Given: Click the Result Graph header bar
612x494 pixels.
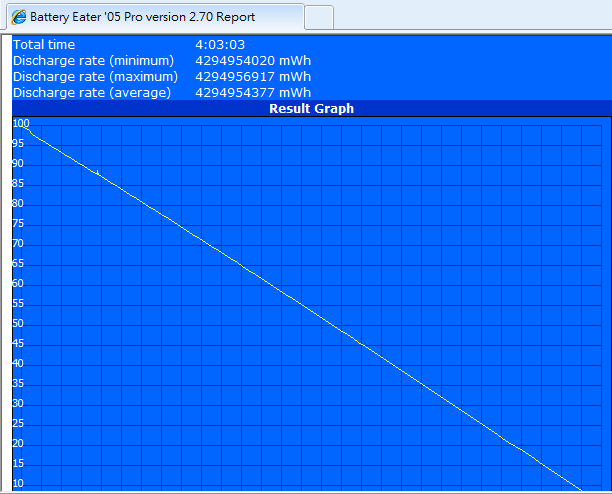Looking at the screenshot, I should (x=311, y=108).
